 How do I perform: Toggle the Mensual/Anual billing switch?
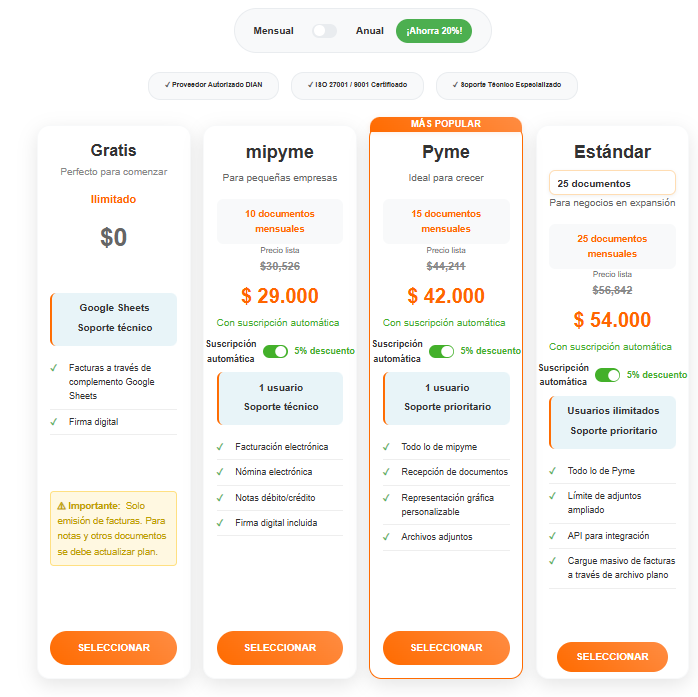pos(324,31)
